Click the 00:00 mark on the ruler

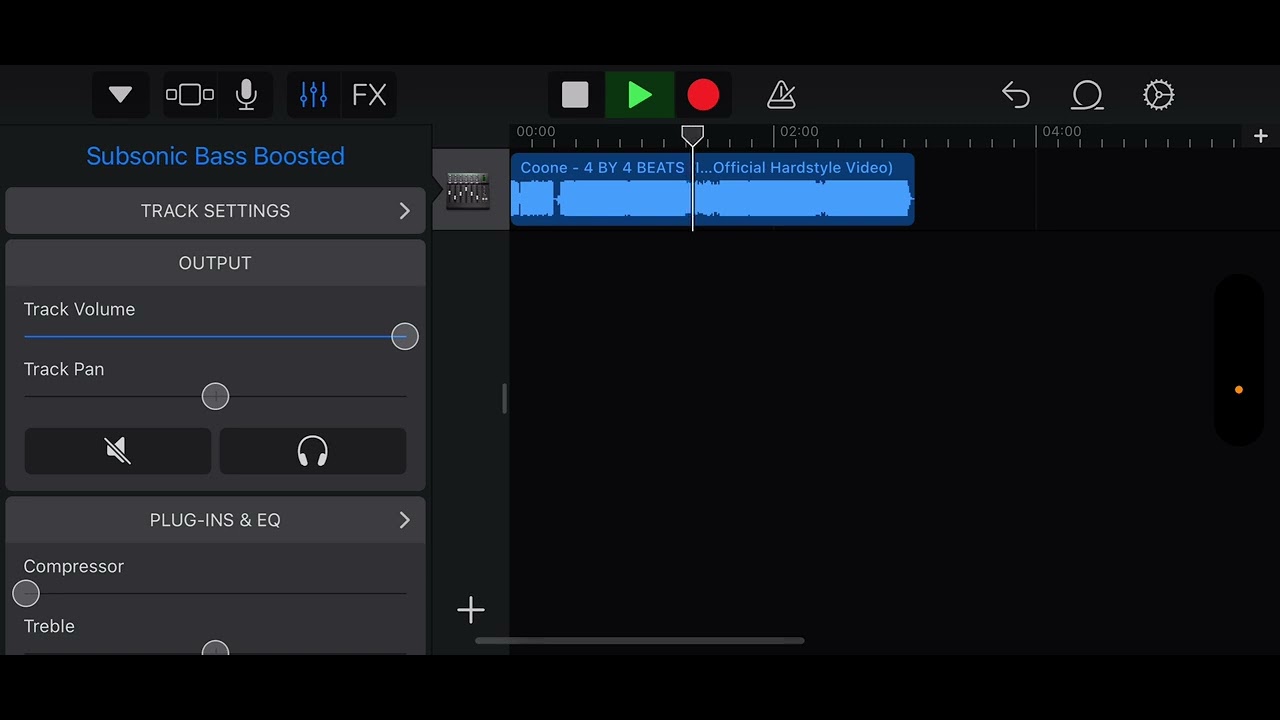pyautogui.click(x=536, y=132)
